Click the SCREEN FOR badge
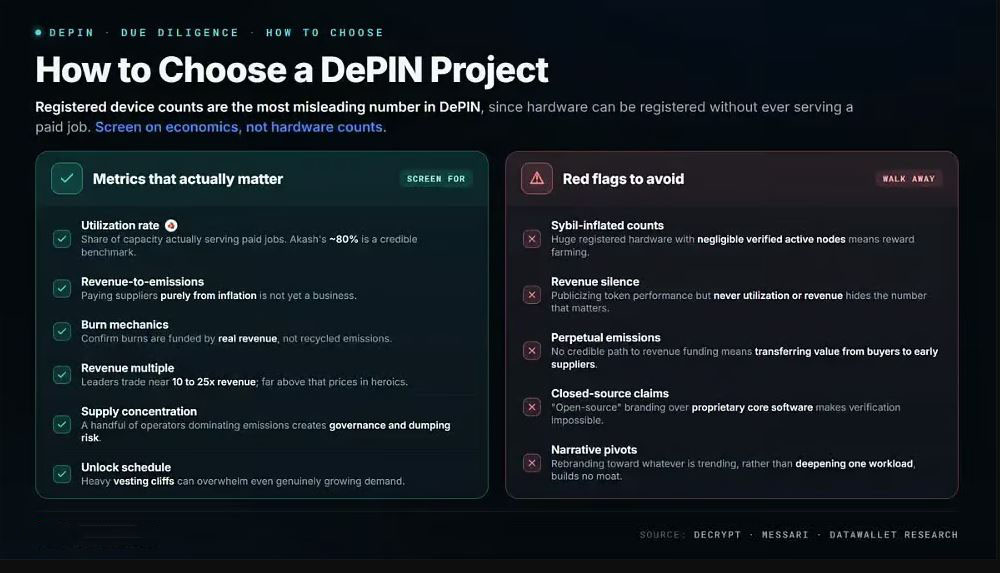This screenshot has width=1000, height=573. tap(436, 179)
